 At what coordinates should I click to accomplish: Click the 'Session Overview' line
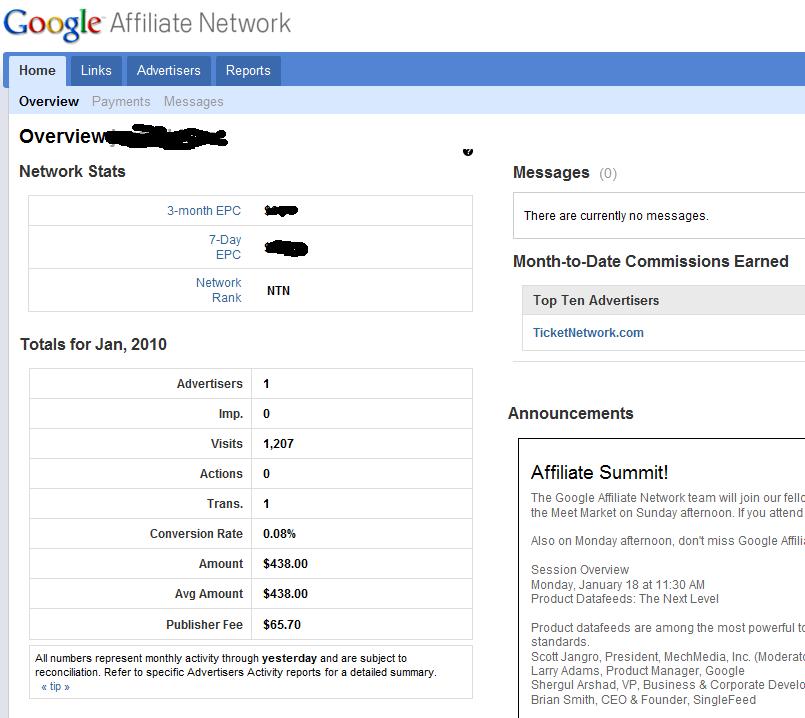point(580,570)
